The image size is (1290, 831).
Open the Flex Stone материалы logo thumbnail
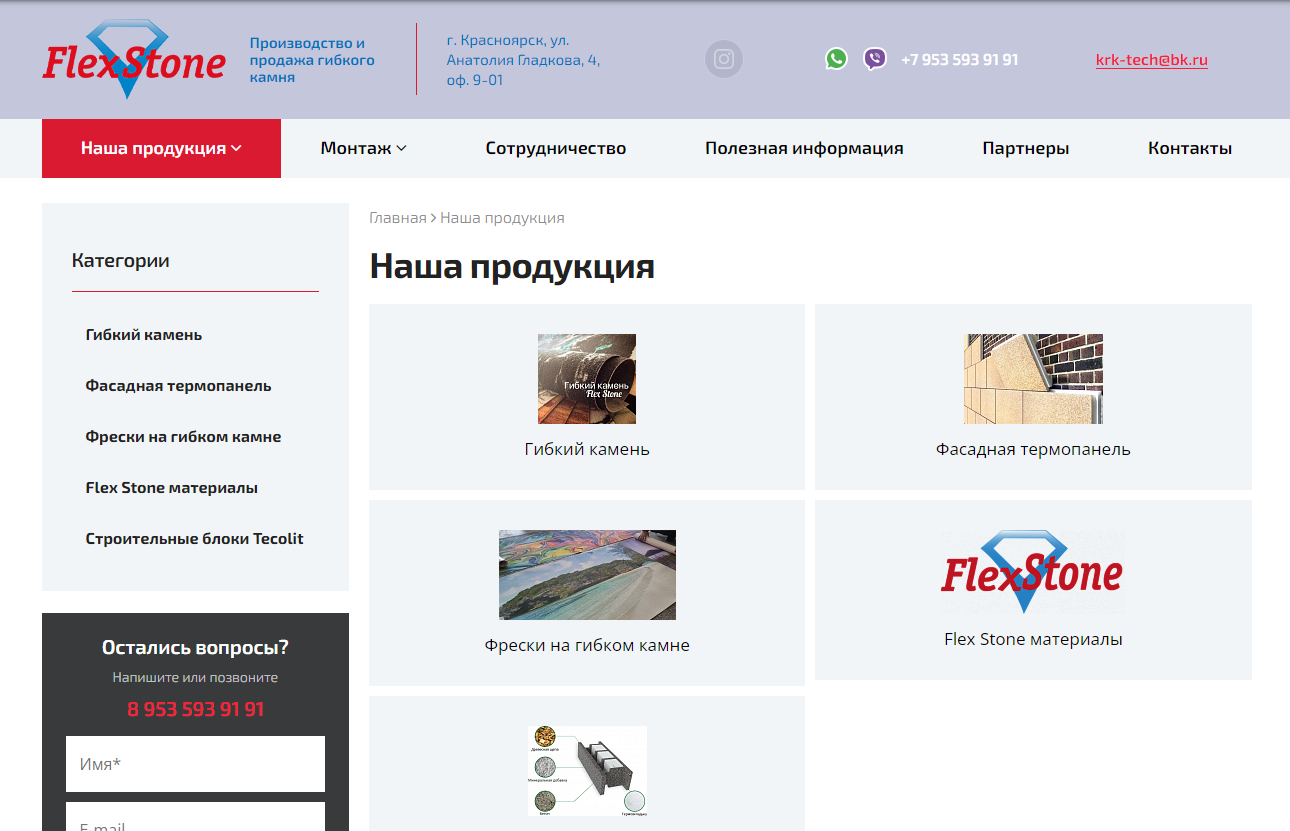pos(1033,572)
